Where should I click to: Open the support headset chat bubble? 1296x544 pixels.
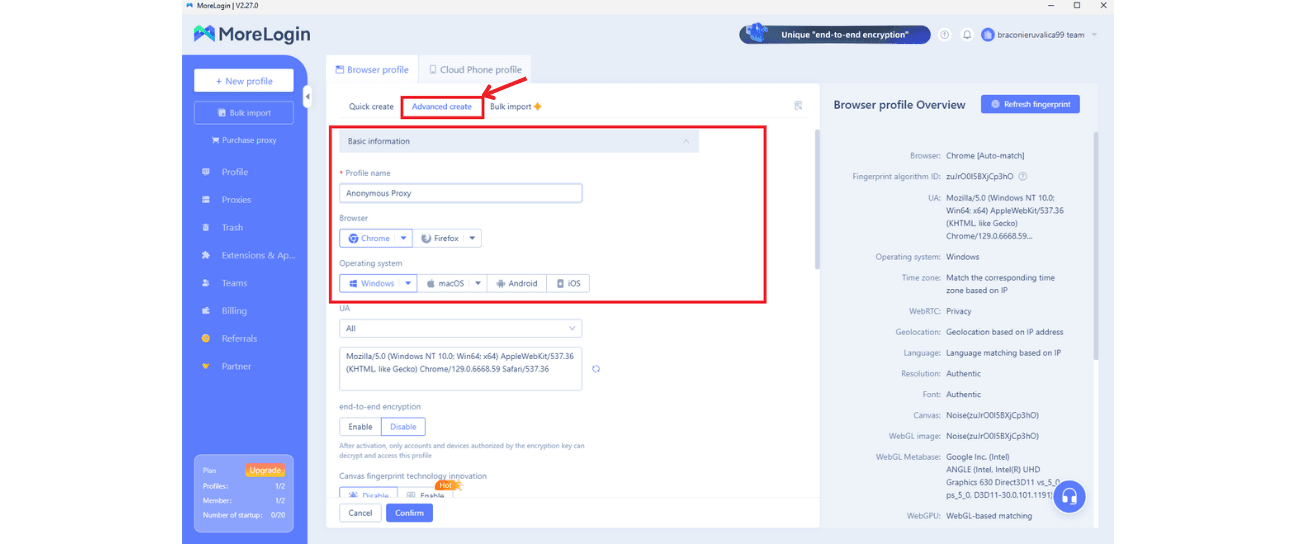click(x=1069, y=496)
